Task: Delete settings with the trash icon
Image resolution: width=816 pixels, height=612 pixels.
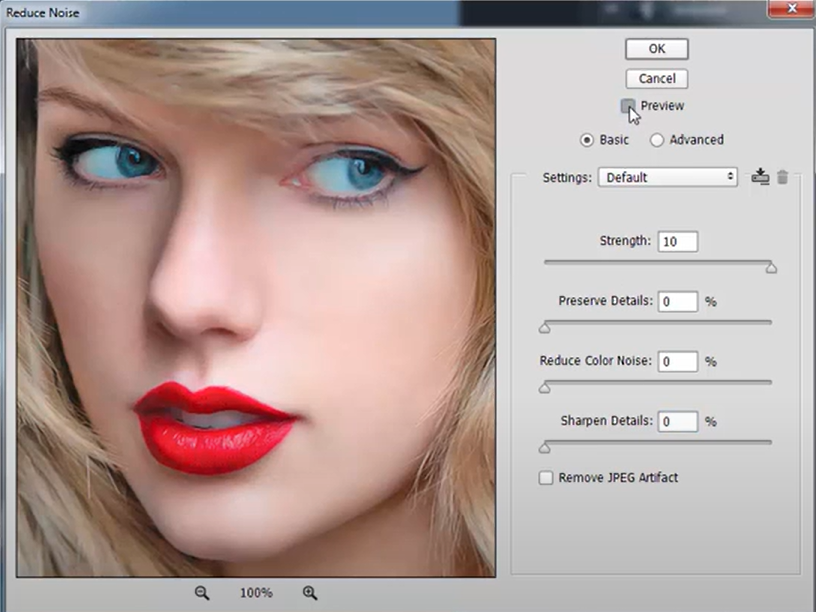Action: [782, 177]
